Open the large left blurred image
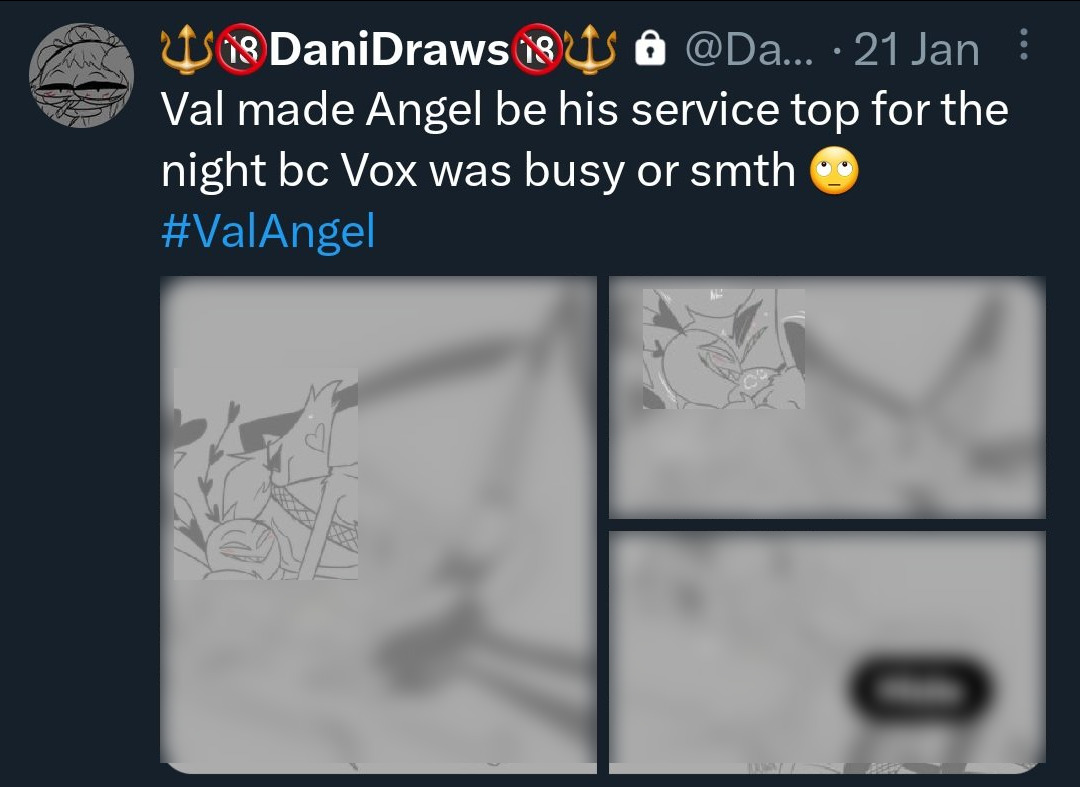This screenshot has height=787, width=1080. (378, 520)
